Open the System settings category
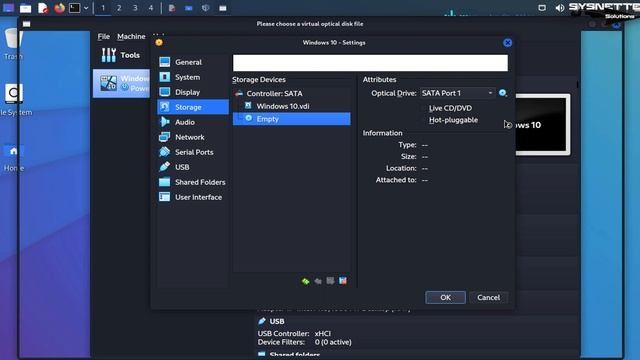 coord(192,77)
